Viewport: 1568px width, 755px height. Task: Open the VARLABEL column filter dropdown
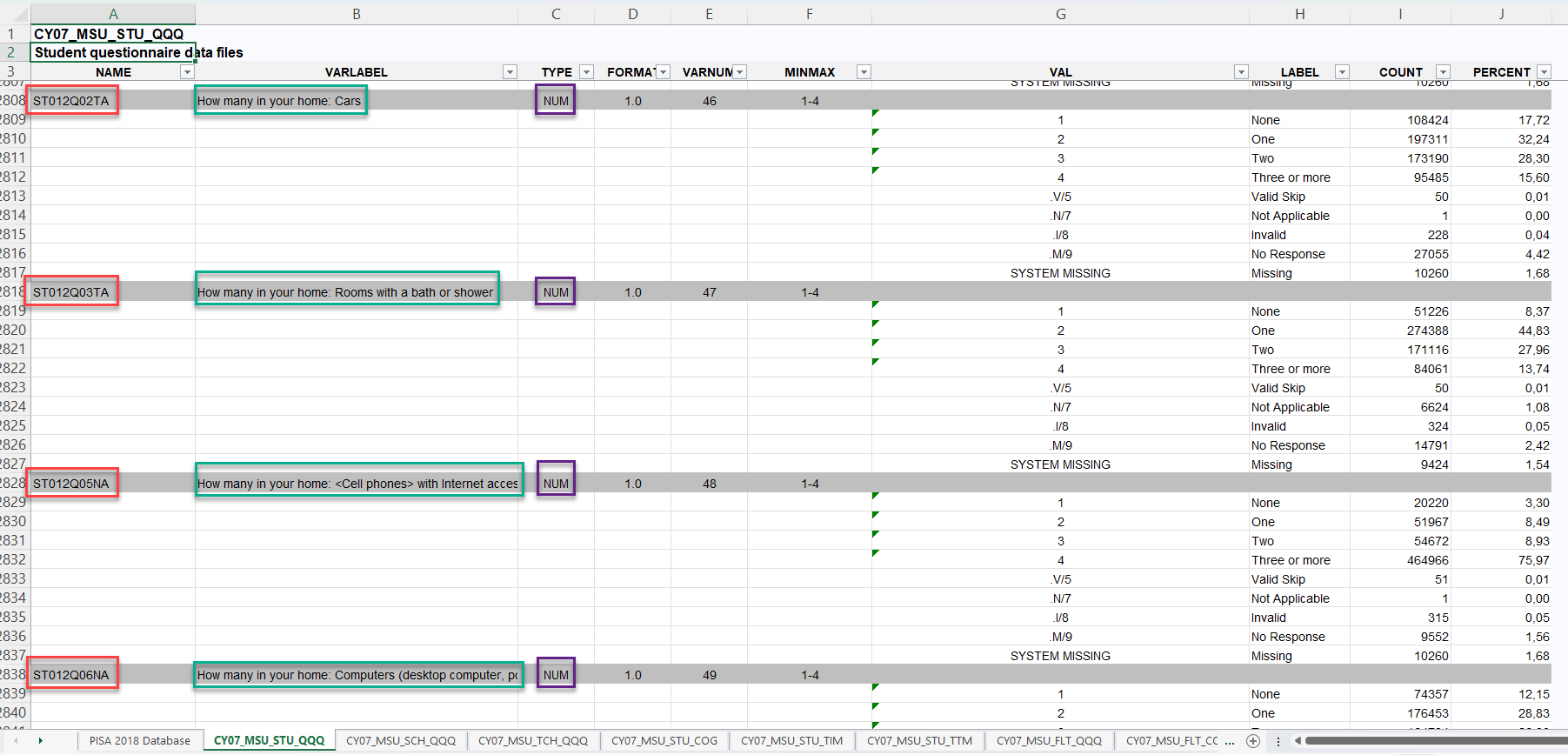point(510,72)
